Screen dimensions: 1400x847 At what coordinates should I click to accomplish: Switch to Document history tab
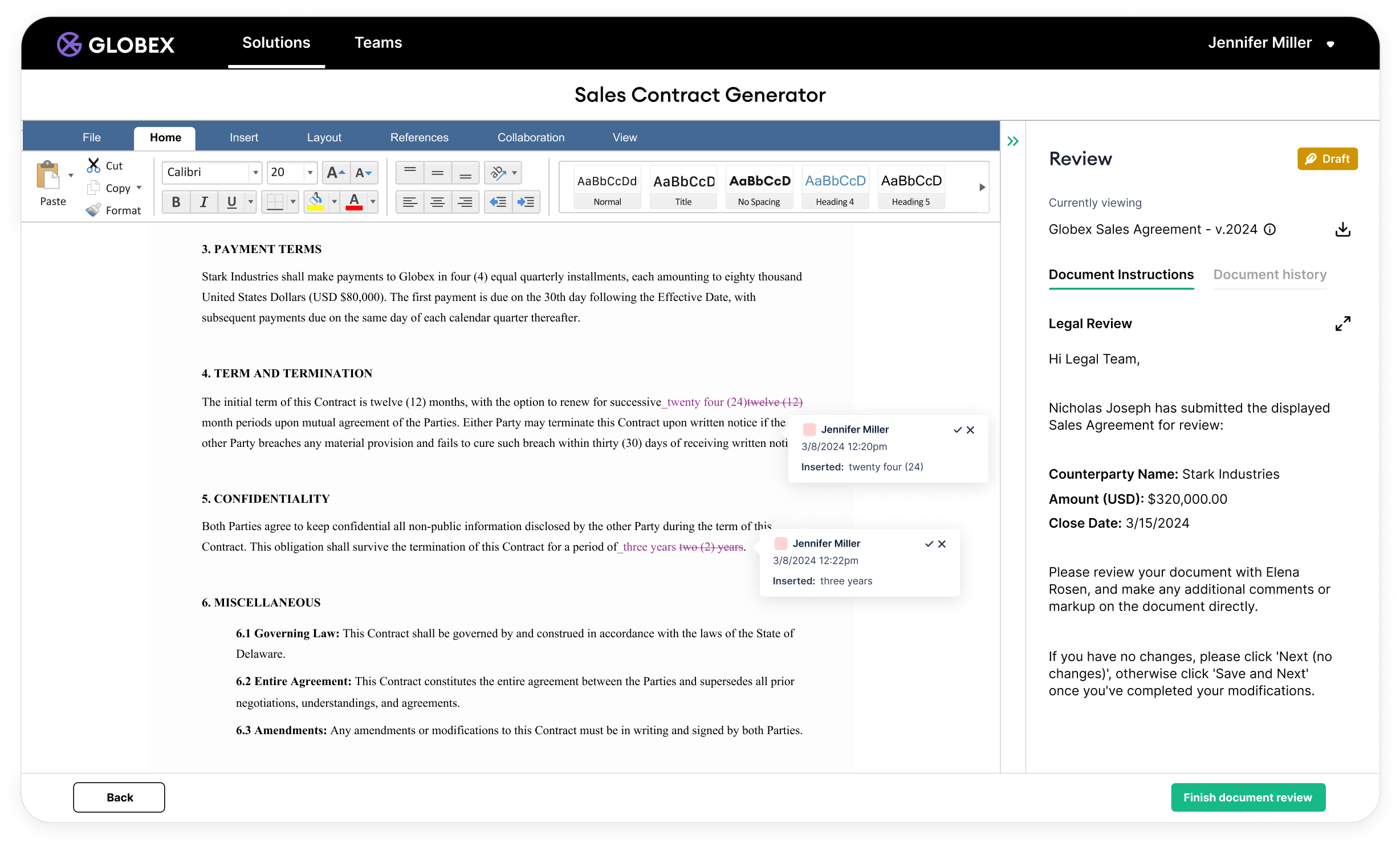(x=1269, y=275)
